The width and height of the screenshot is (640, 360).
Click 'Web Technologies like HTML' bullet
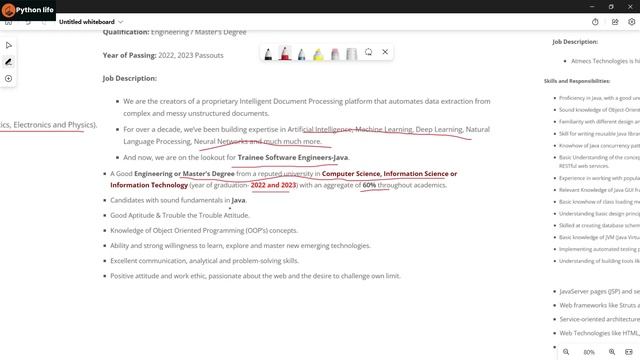click(x=600, y=333)
